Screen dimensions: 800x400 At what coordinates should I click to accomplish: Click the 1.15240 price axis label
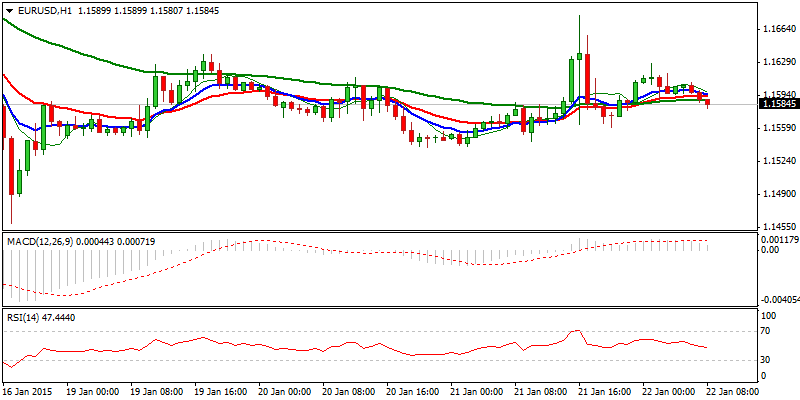(781, 161)
